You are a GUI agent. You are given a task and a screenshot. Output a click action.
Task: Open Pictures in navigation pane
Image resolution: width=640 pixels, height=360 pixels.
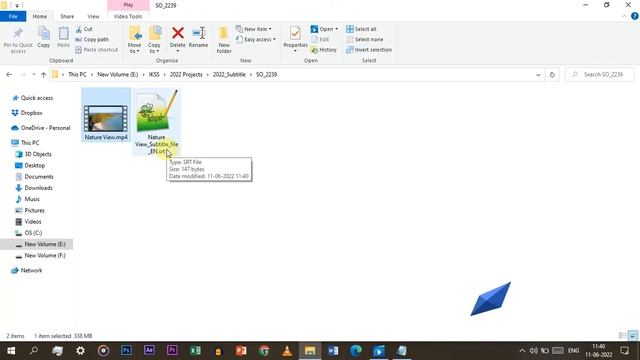[x=30, y=211]
